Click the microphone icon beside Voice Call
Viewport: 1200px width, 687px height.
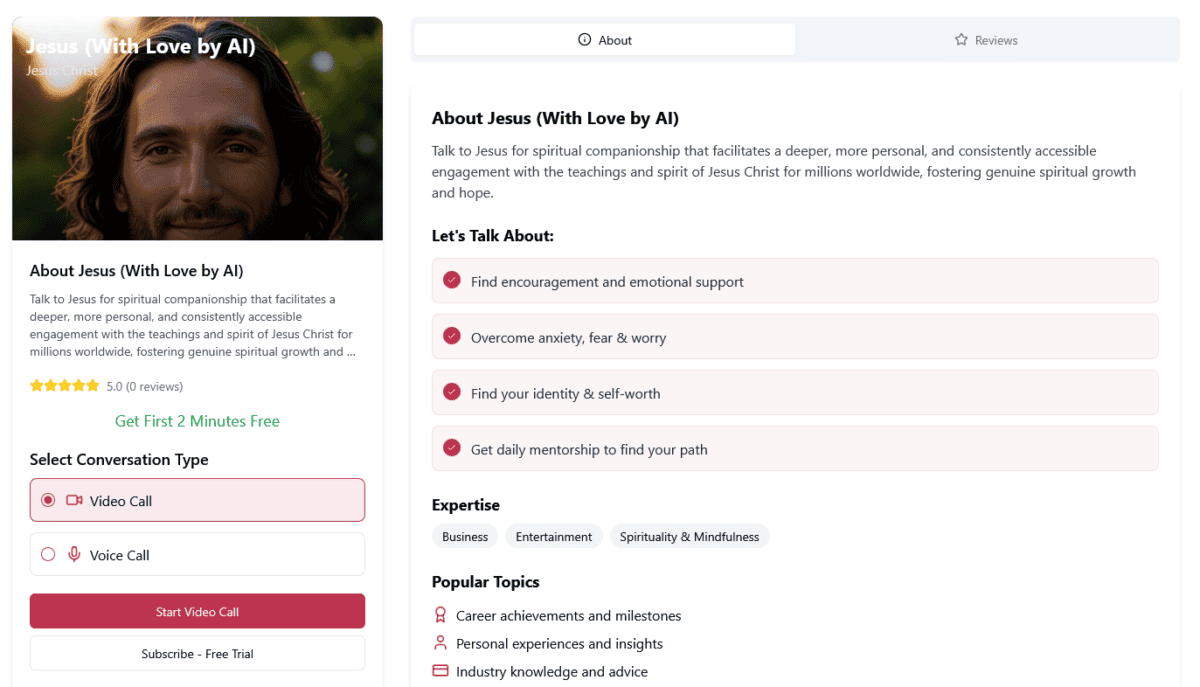coord(74,554)
